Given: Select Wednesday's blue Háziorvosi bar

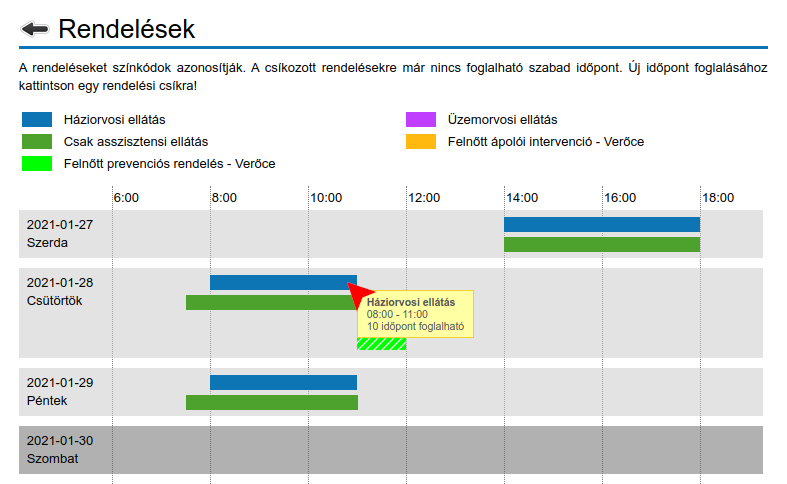Looking at the screenshot, I should point(601,224).
